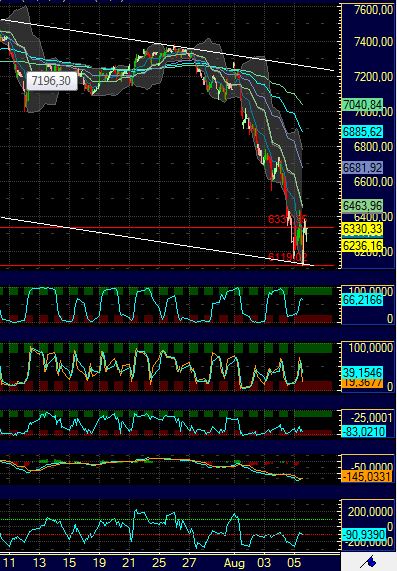Screen dimensions: 397x571
Task: Click the date label 21
Action: 129,563
